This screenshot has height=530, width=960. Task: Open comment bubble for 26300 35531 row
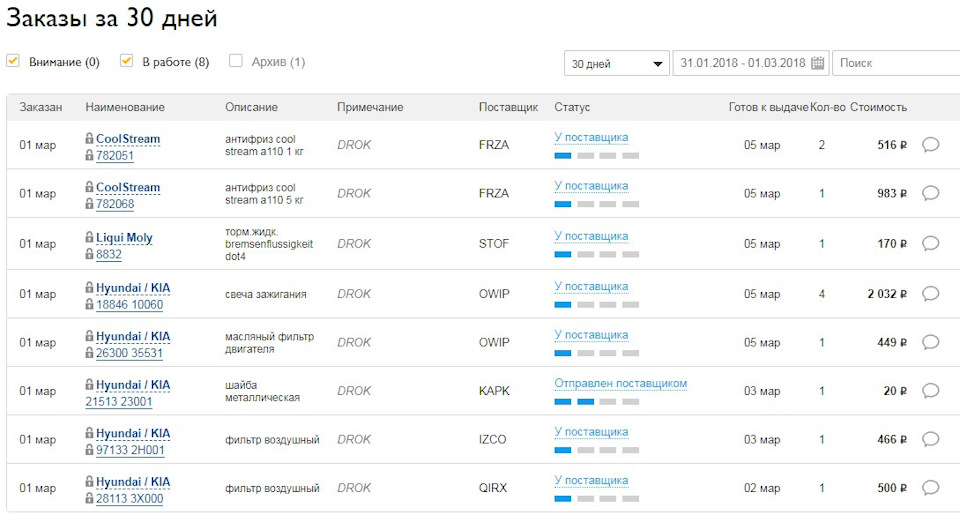click(931, 342)
